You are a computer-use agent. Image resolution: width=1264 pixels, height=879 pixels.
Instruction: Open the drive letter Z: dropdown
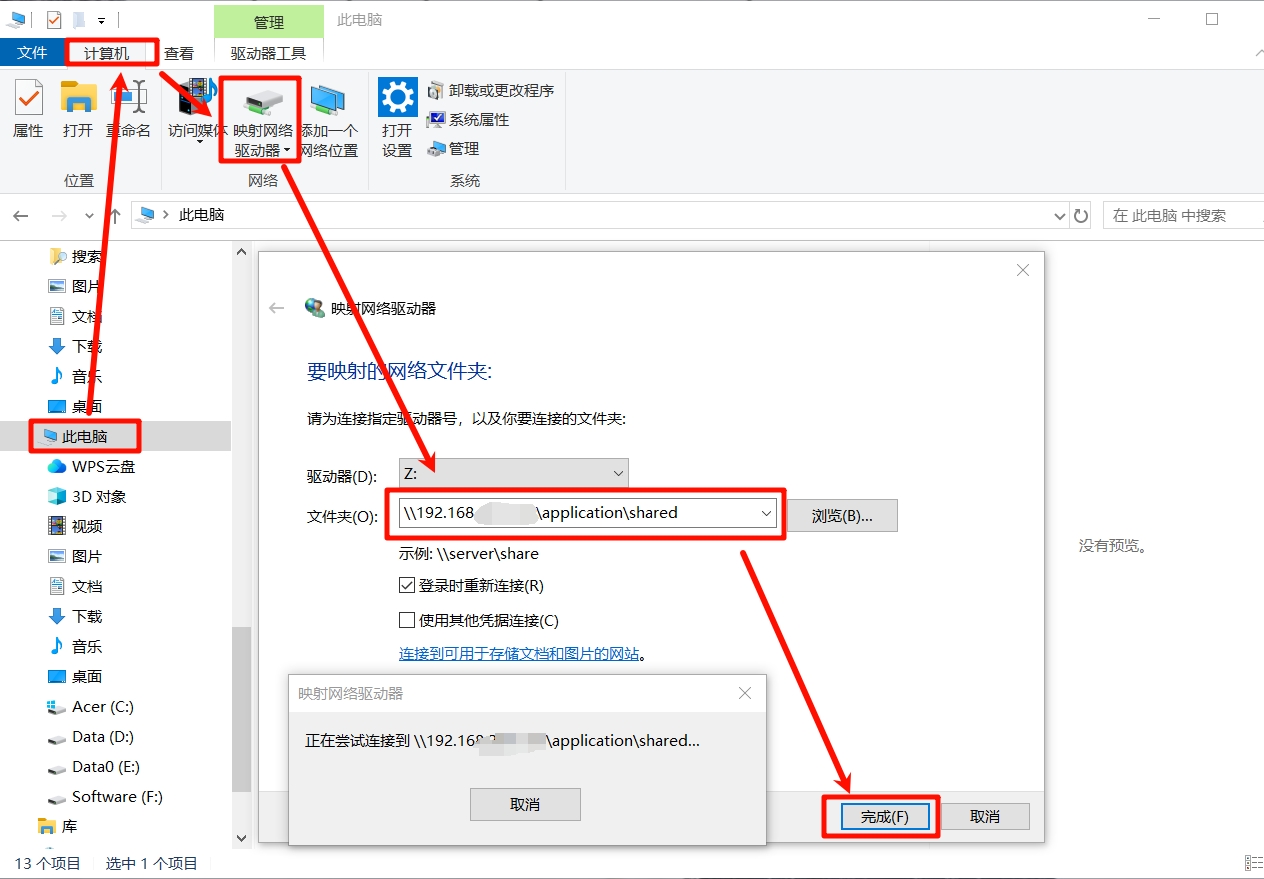(514, 473)
